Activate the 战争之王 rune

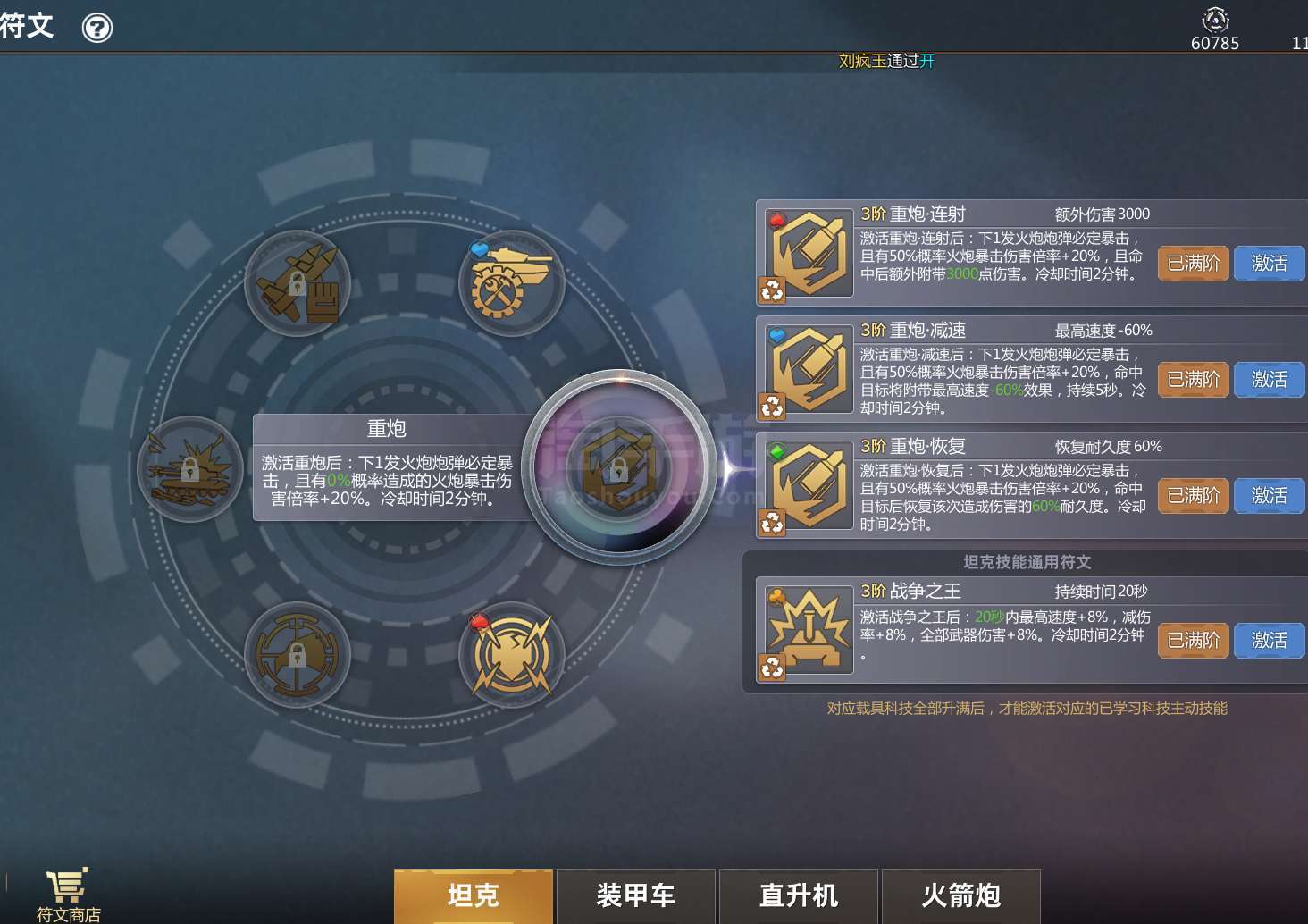(x=1270, y=641)
